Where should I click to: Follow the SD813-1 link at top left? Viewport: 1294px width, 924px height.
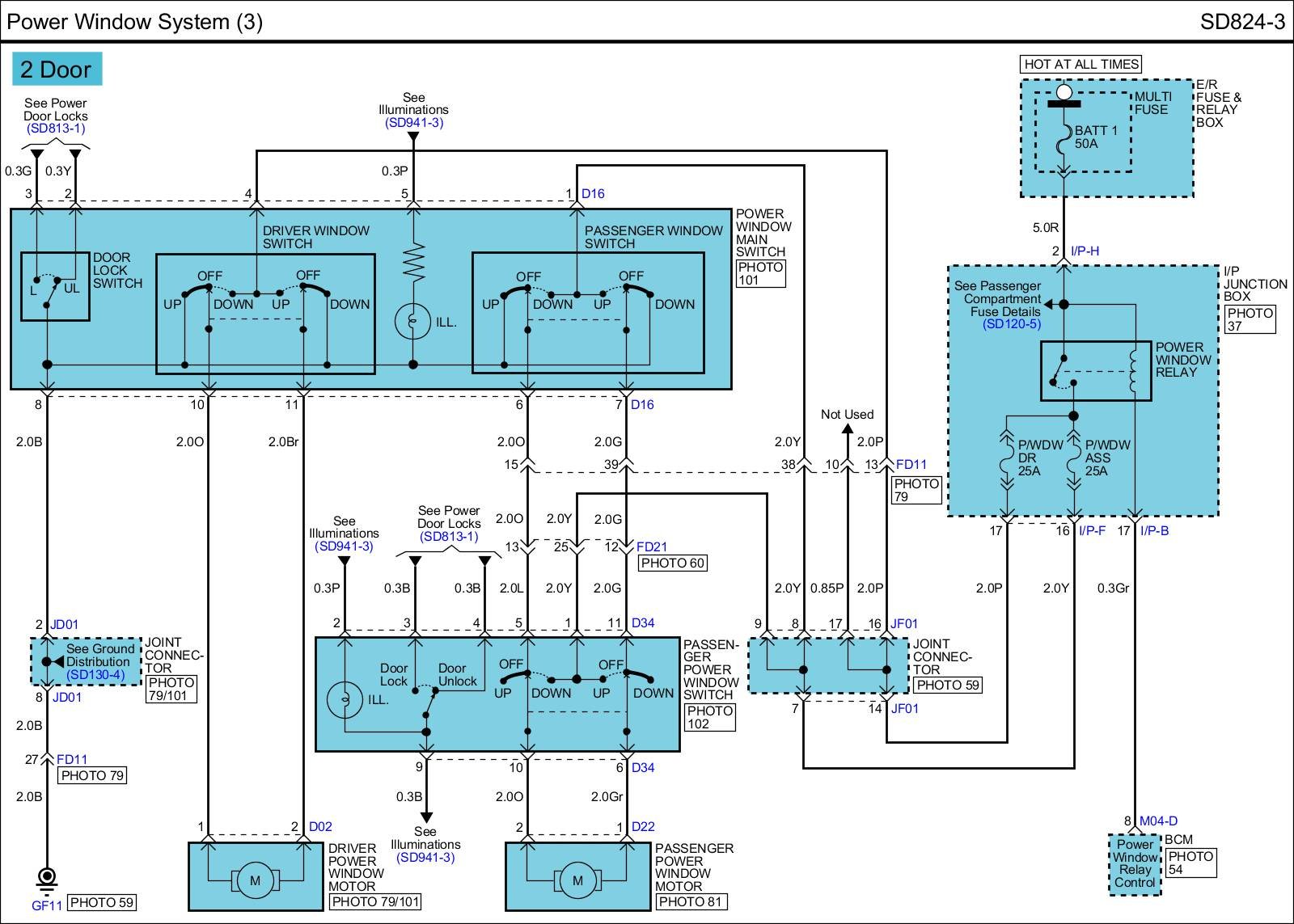(55, 128)
